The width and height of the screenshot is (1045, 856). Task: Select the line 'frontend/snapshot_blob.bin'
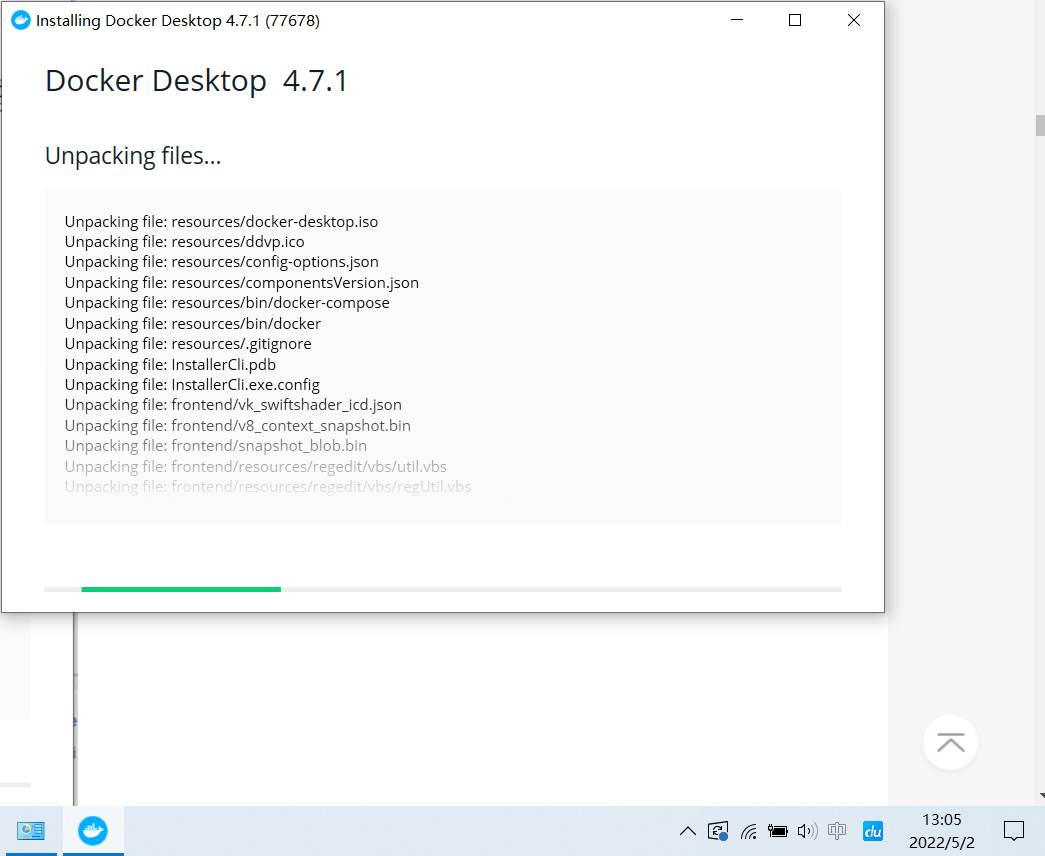coord(216,445)
